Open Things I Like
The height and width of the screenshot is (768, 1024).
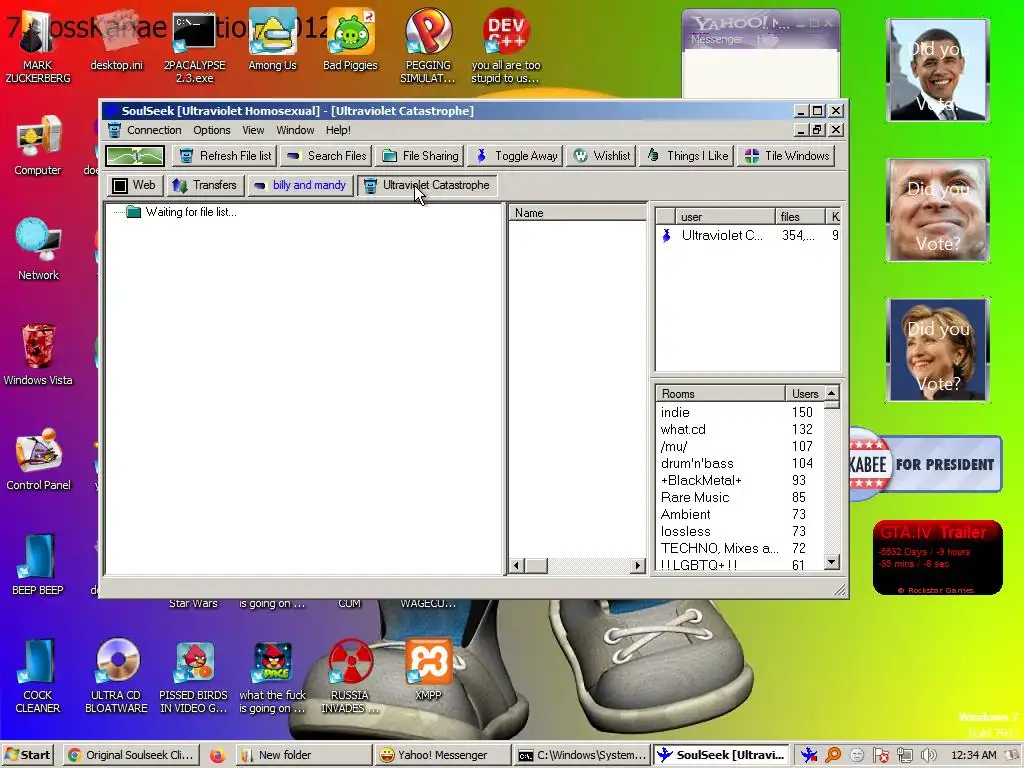687,156
